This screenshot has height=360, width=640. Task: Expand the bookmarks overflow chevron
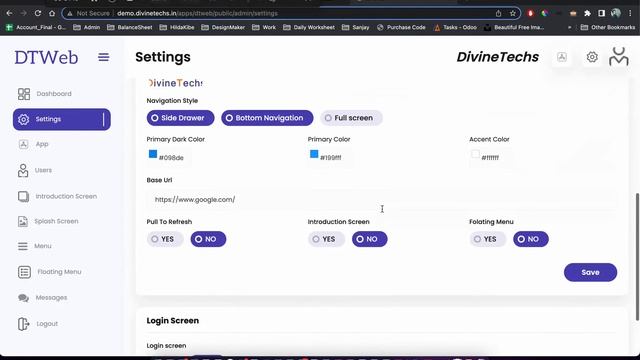click(x=569, y=27)
